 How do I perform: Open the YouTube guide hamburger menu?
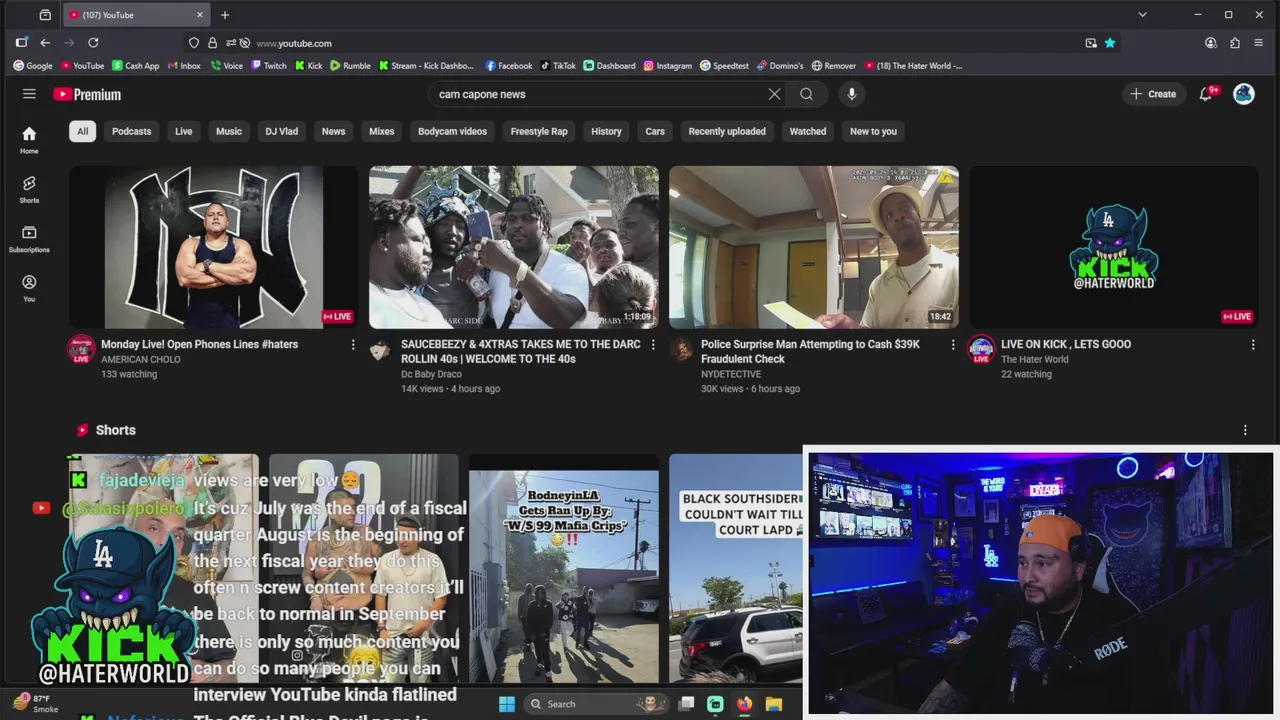pyautogui.click(x=29, y=94)
